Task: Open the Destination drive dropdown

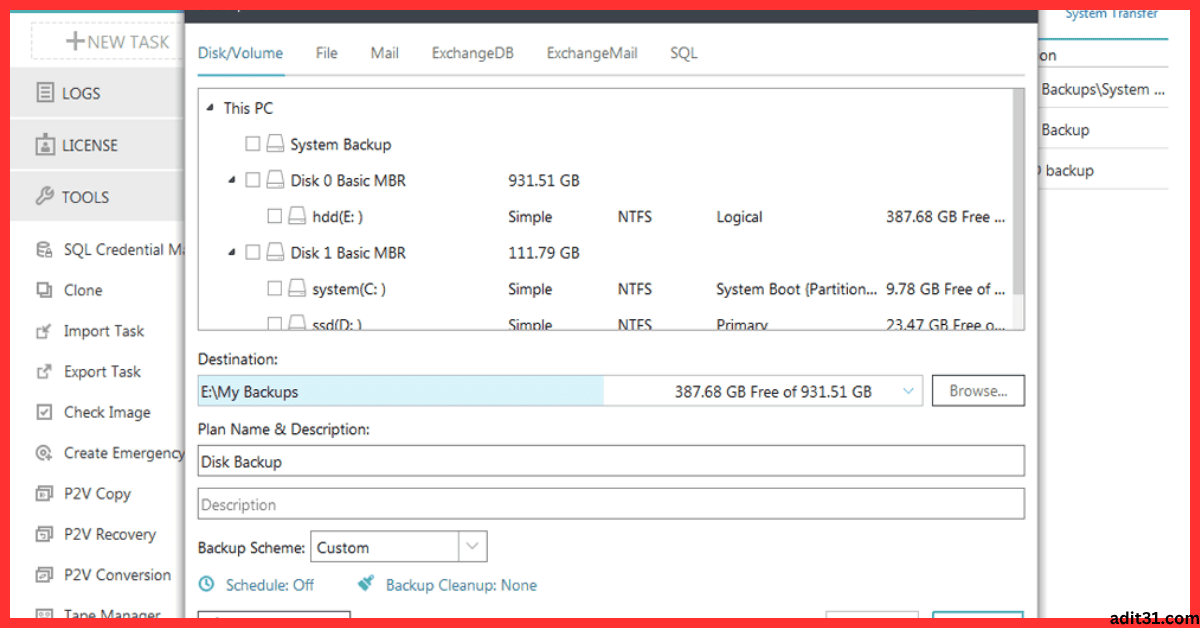Action: pos(908,391)
